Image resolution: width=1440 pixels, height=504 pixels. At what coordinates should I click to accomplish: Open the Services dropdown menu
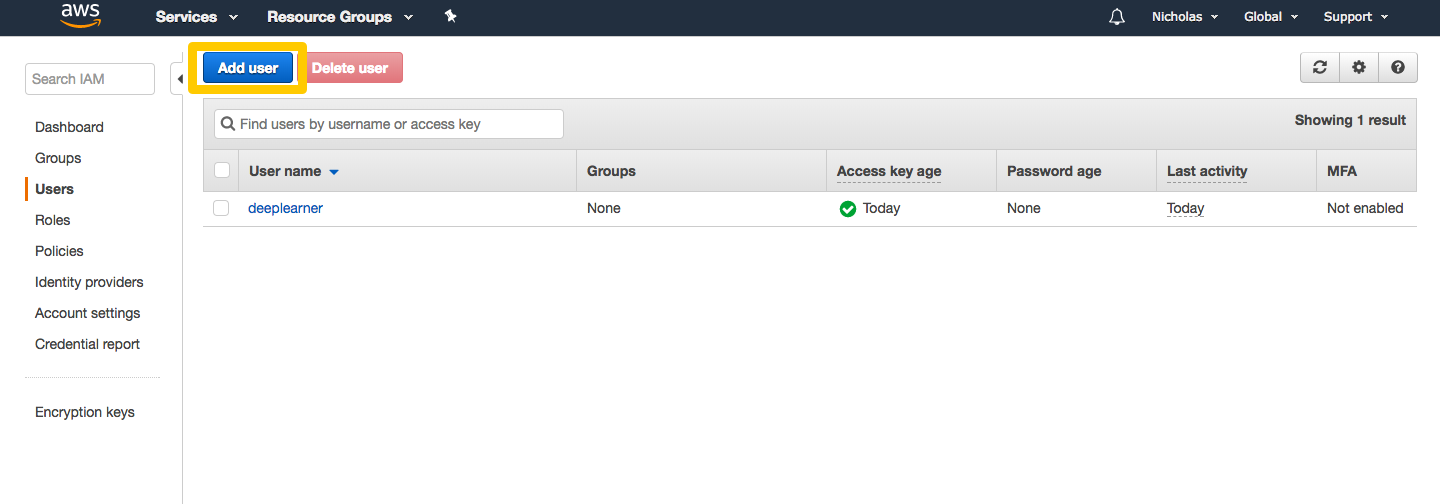coord(197,17)
